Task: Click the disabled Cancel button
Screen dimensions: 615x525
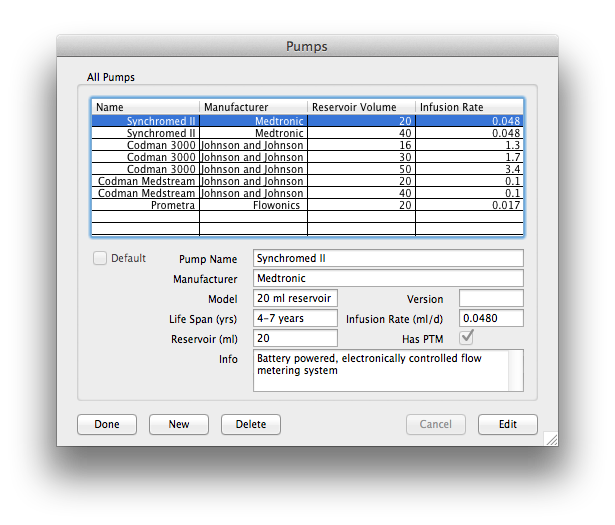Action: tap(435, 424)
